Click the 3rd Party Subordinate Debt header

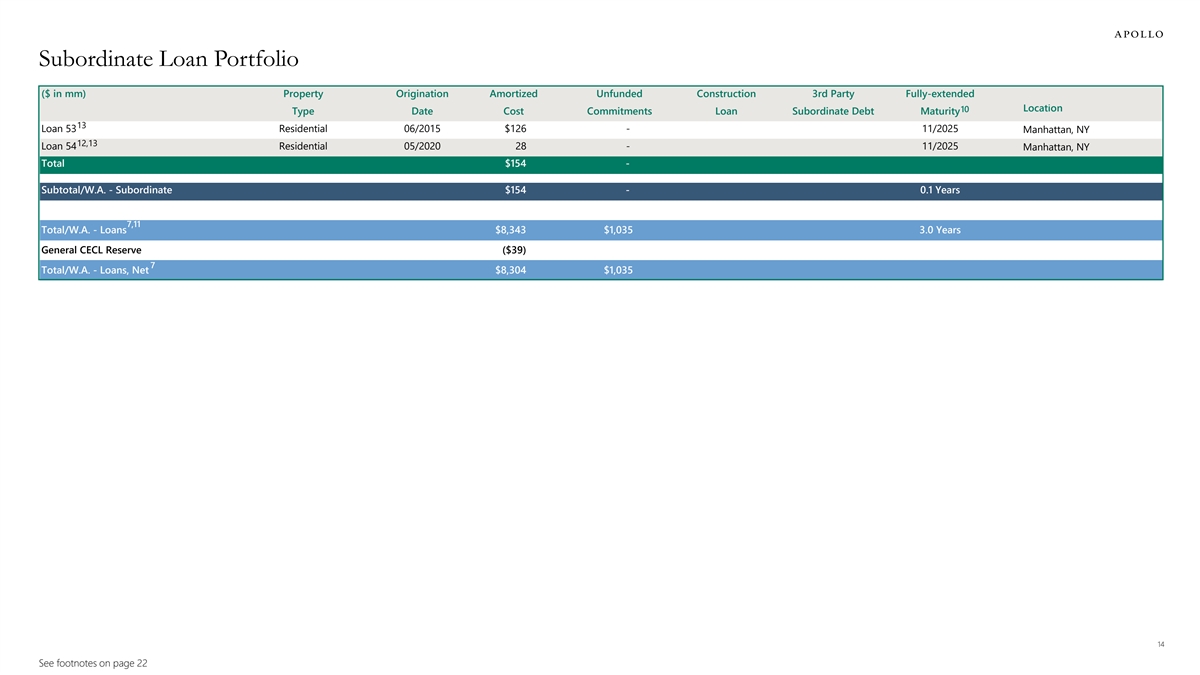[x=833, y=102]
